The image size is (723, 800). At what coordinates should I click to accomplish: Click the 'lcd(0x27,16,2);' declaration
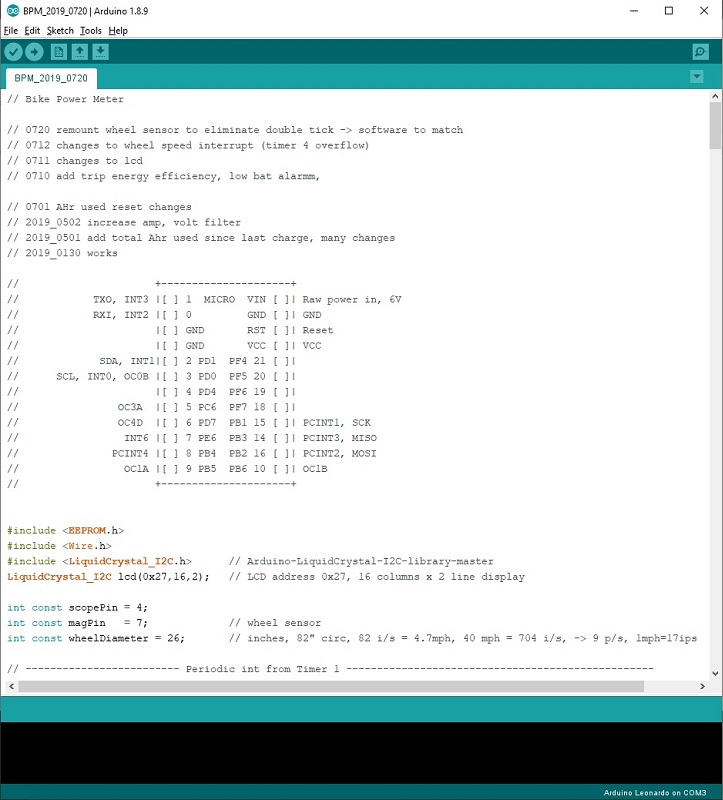tap(164, 577)
